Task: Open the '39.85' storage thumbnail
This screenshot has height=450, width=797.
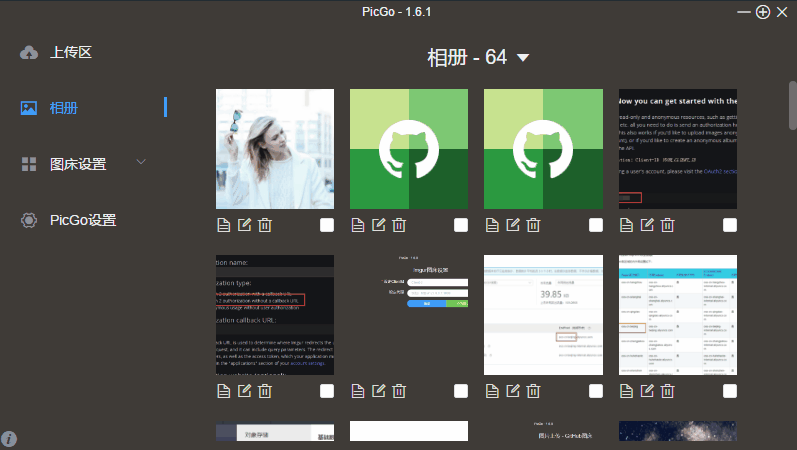Action: click(x=543, y=315)
